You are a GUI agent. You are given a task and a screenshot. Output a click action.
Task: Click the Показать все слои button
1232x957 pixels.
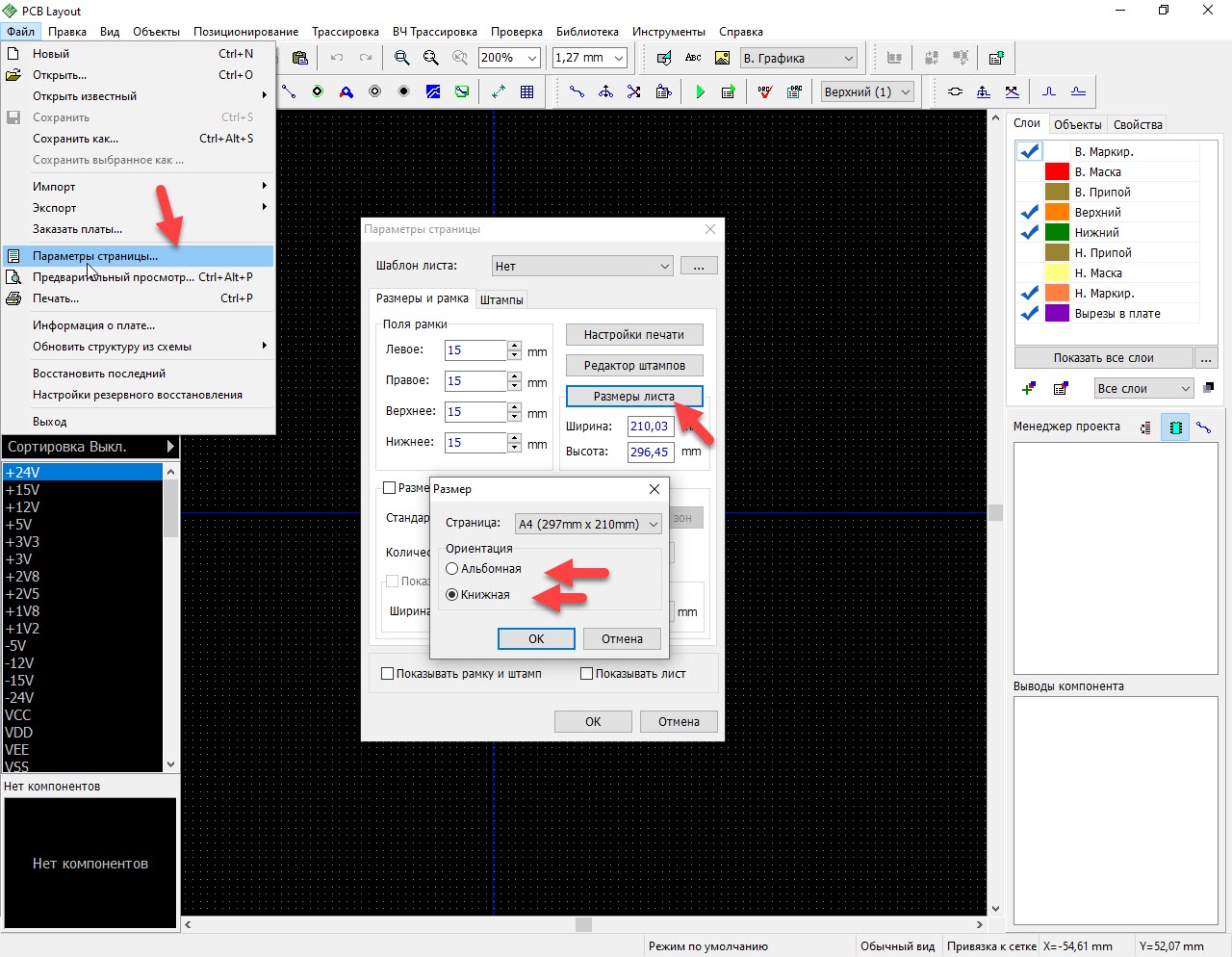point(1103,358)
